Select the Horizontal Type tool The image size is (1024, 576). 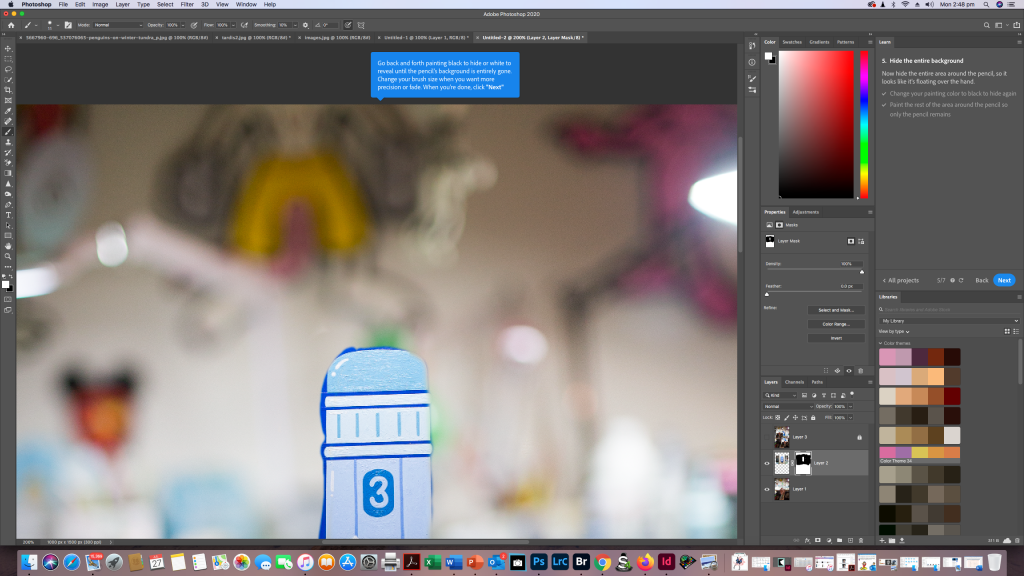coord(8,214)
